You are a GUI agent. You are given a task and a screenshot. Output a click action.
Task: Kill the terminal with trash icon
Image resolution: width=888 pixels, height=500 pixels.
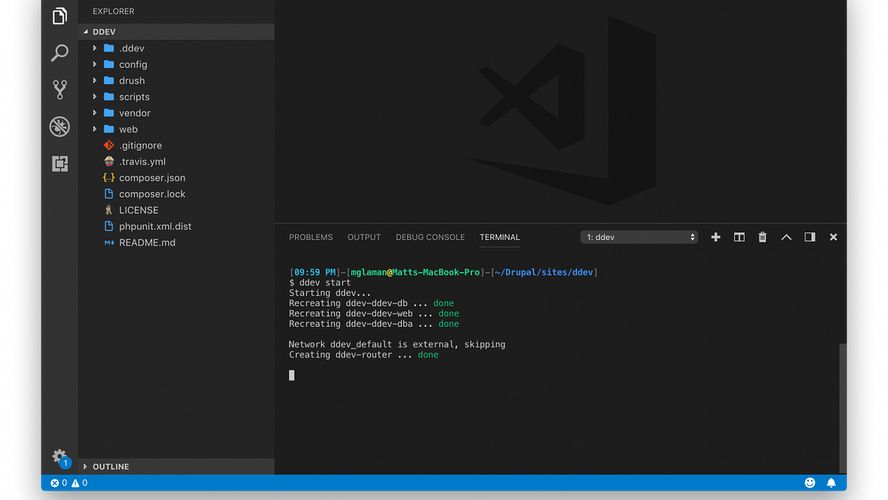click(x=762, y=237)
